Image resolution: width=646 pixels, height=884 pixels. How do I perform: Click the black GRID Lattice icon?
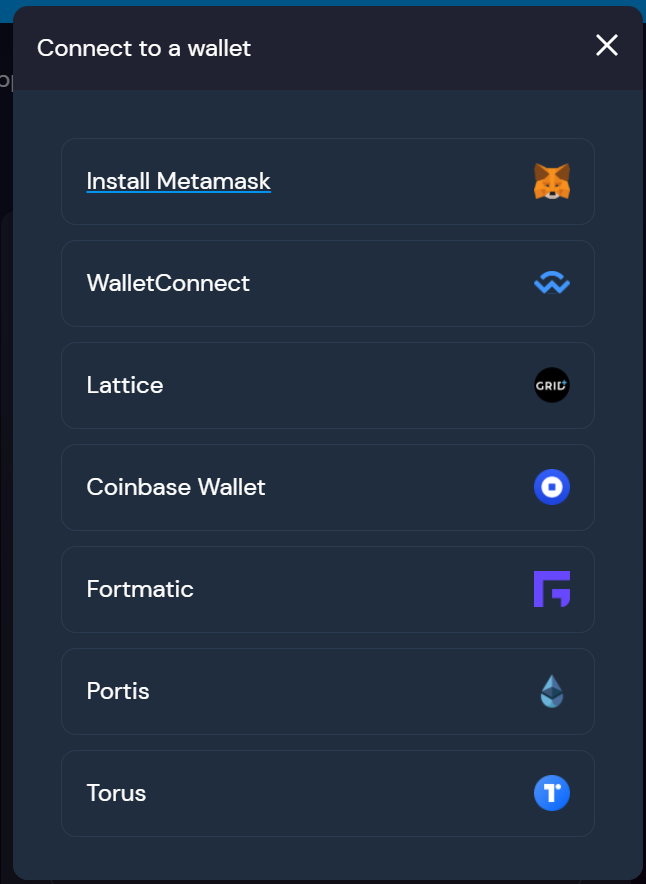tap(552, 385)
